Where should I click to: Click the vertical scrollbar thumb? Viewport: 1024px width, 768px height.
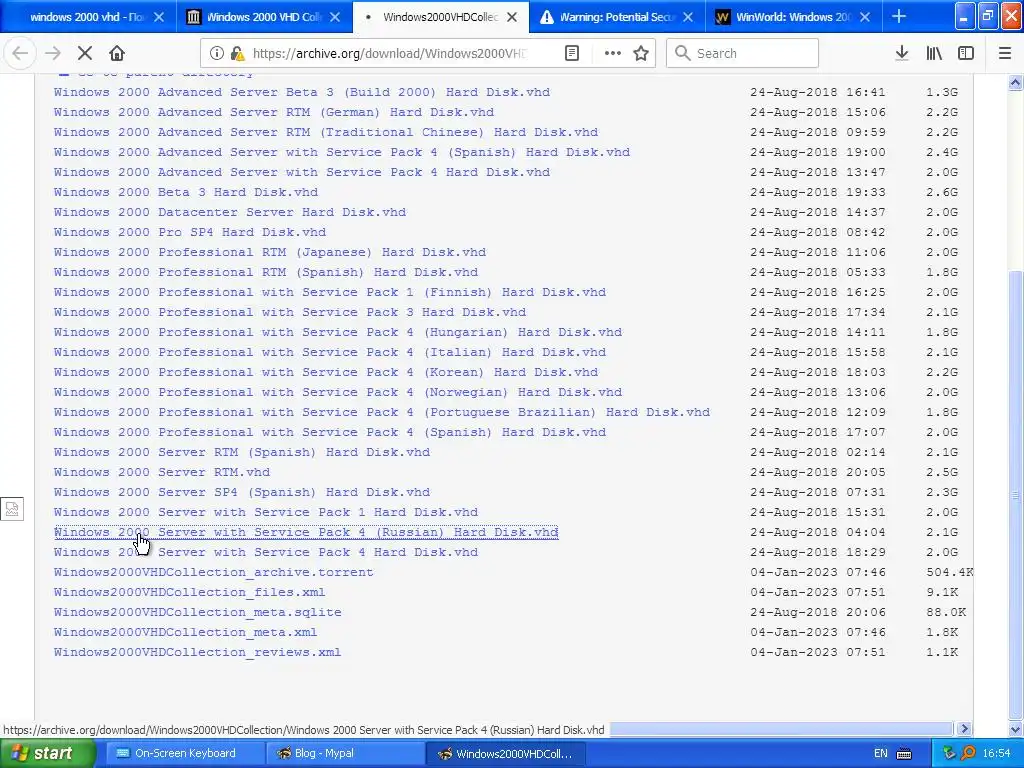(x=1016, y=494)
